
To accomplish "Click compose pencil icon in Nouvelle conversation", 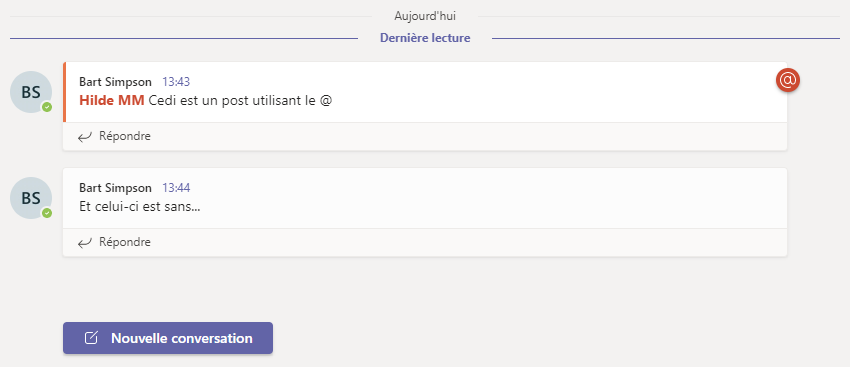I will coord(92,338).
